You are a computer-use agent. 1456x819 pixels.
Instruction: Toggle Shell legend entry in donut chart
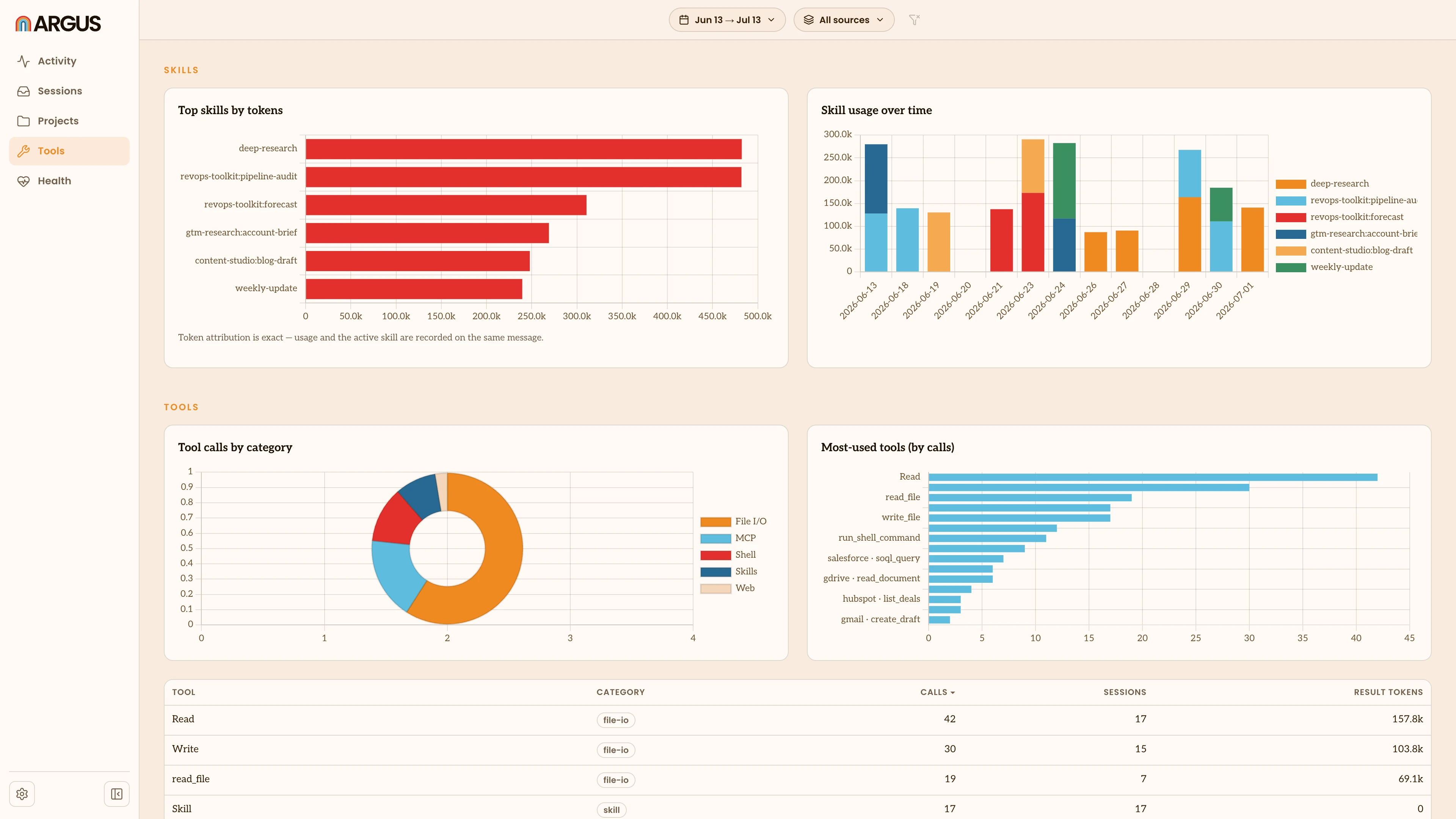coord(728,555)
